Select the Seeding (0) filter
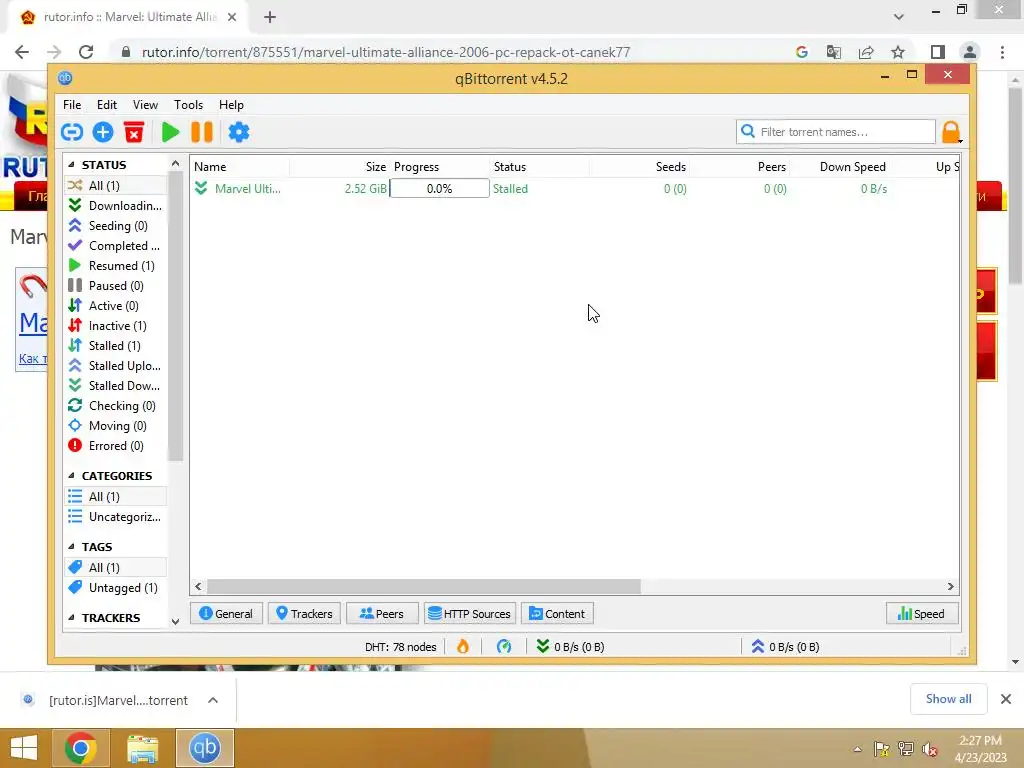 tap(116, 226)
